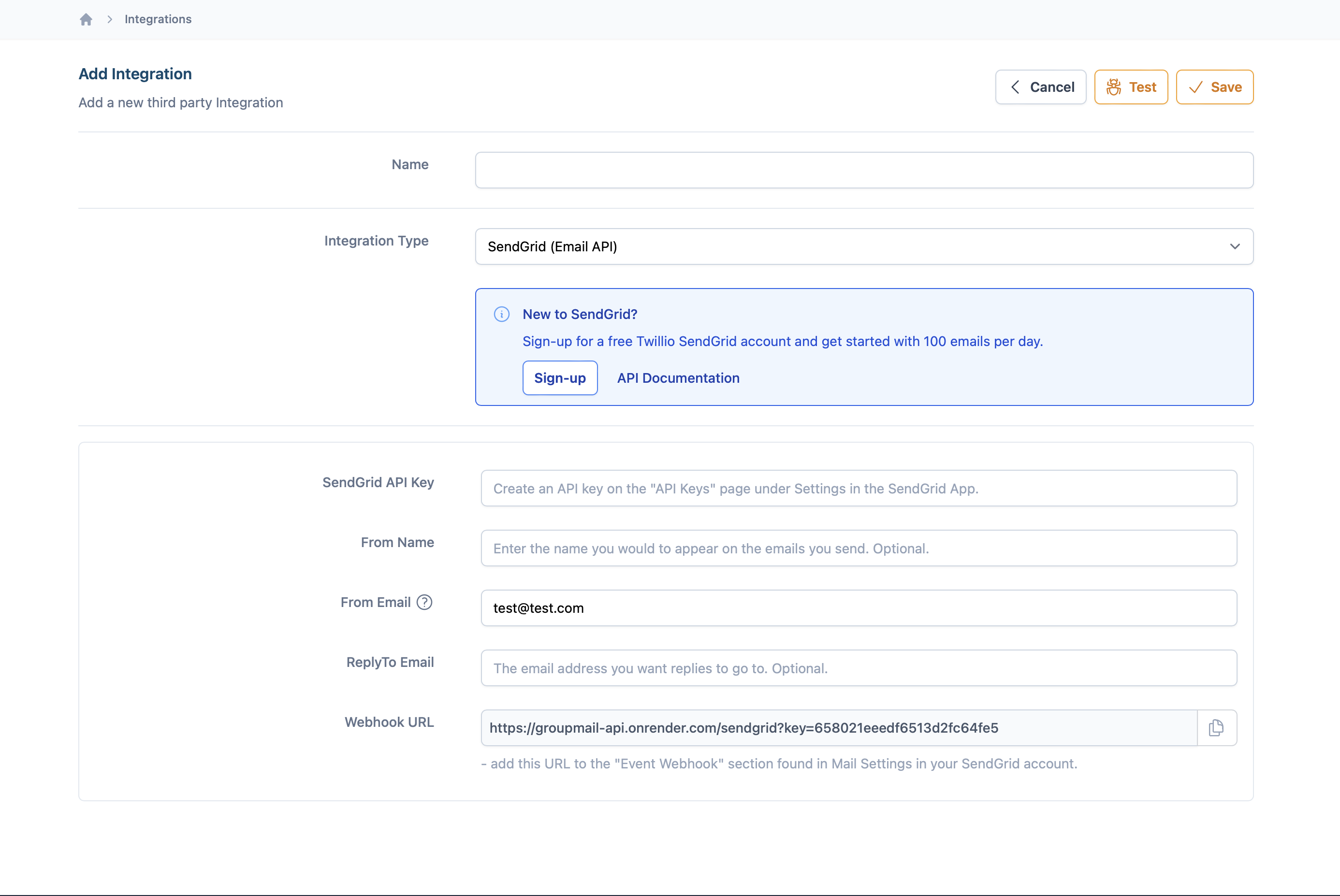The width and height of the screenshot is (1340, 896).
Task: Click into SendGrid API Key field
Action: [x=858, y=489]
